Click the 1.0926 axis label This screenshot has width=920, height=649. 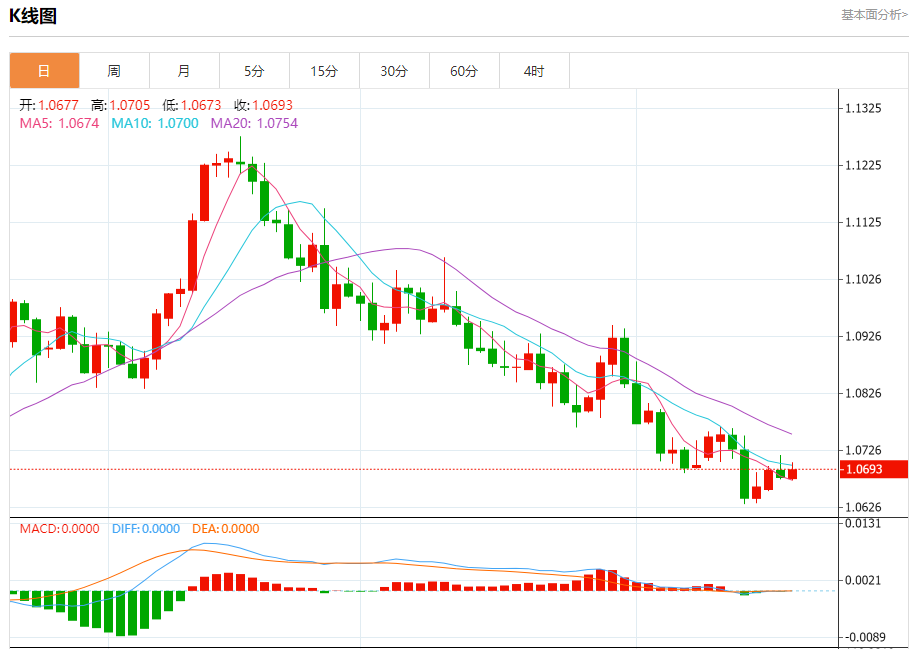(x=863, y=336)
